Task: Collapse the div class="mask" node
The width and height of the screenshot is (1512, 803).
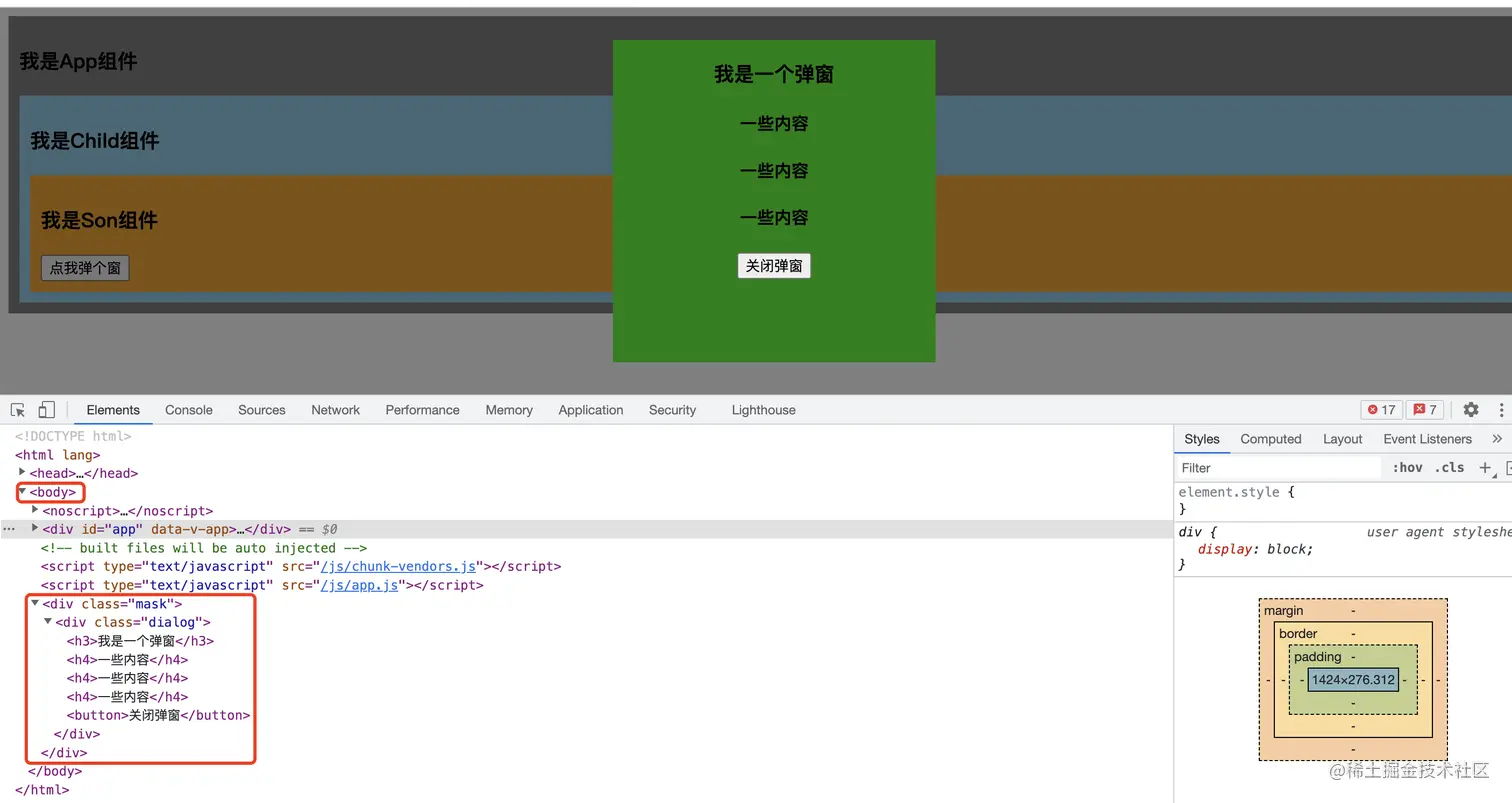Action: click(35, 603)
